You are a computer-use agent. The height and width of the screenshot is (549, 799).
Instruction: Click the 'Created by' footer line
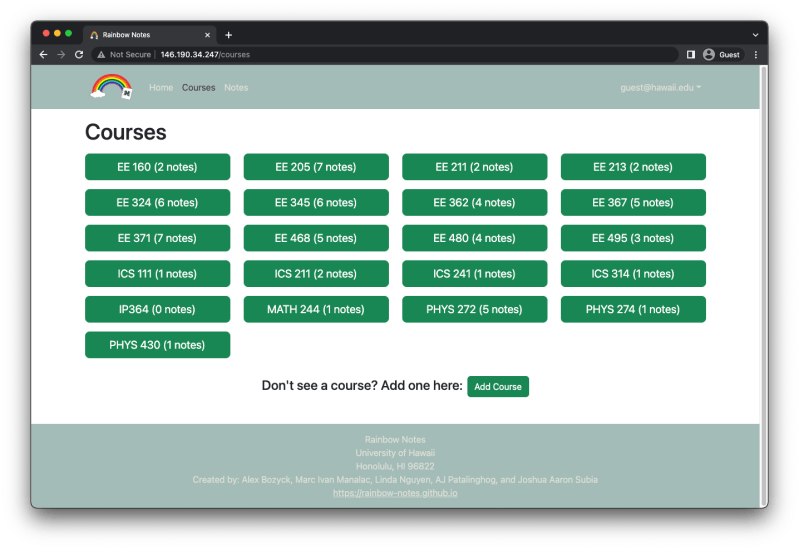click(x=395, y=480)
